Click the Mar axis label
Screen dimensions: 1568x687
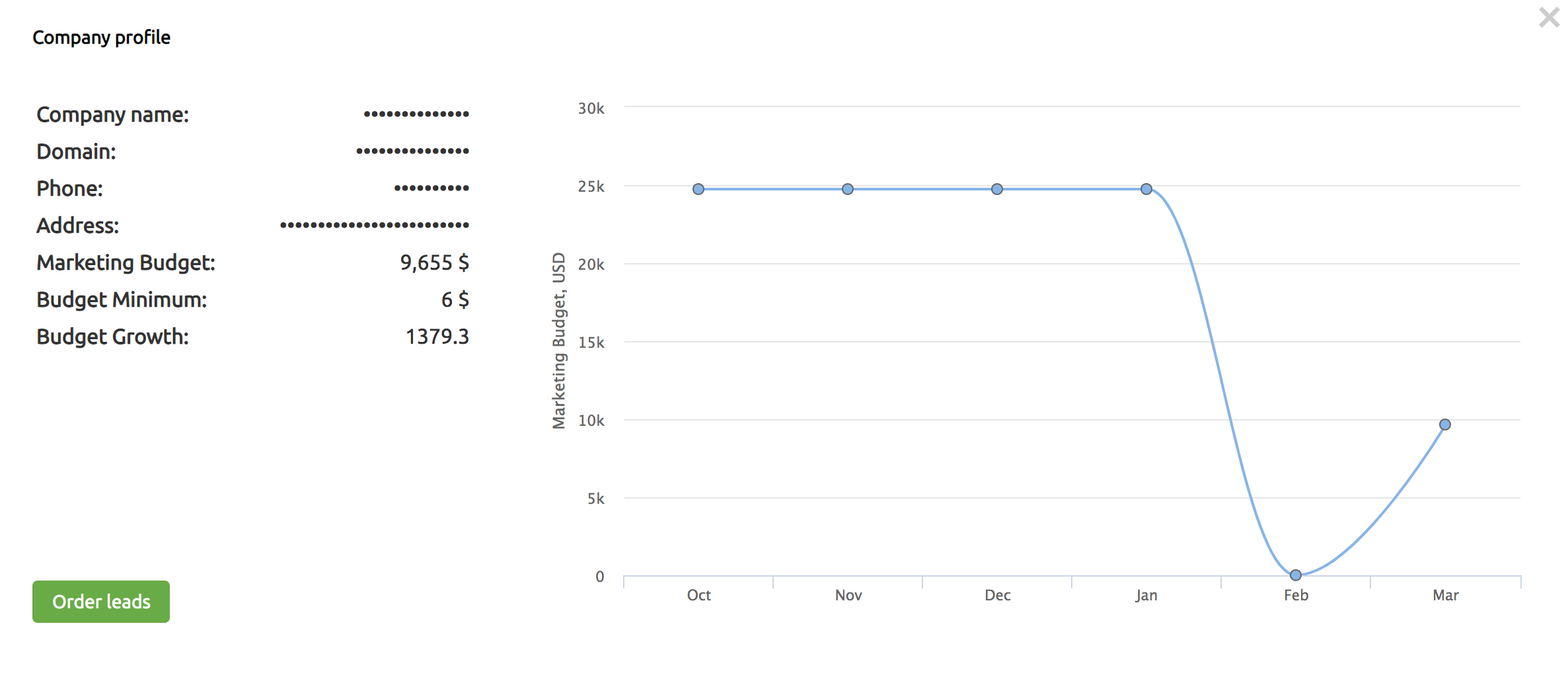(1445, 594)
